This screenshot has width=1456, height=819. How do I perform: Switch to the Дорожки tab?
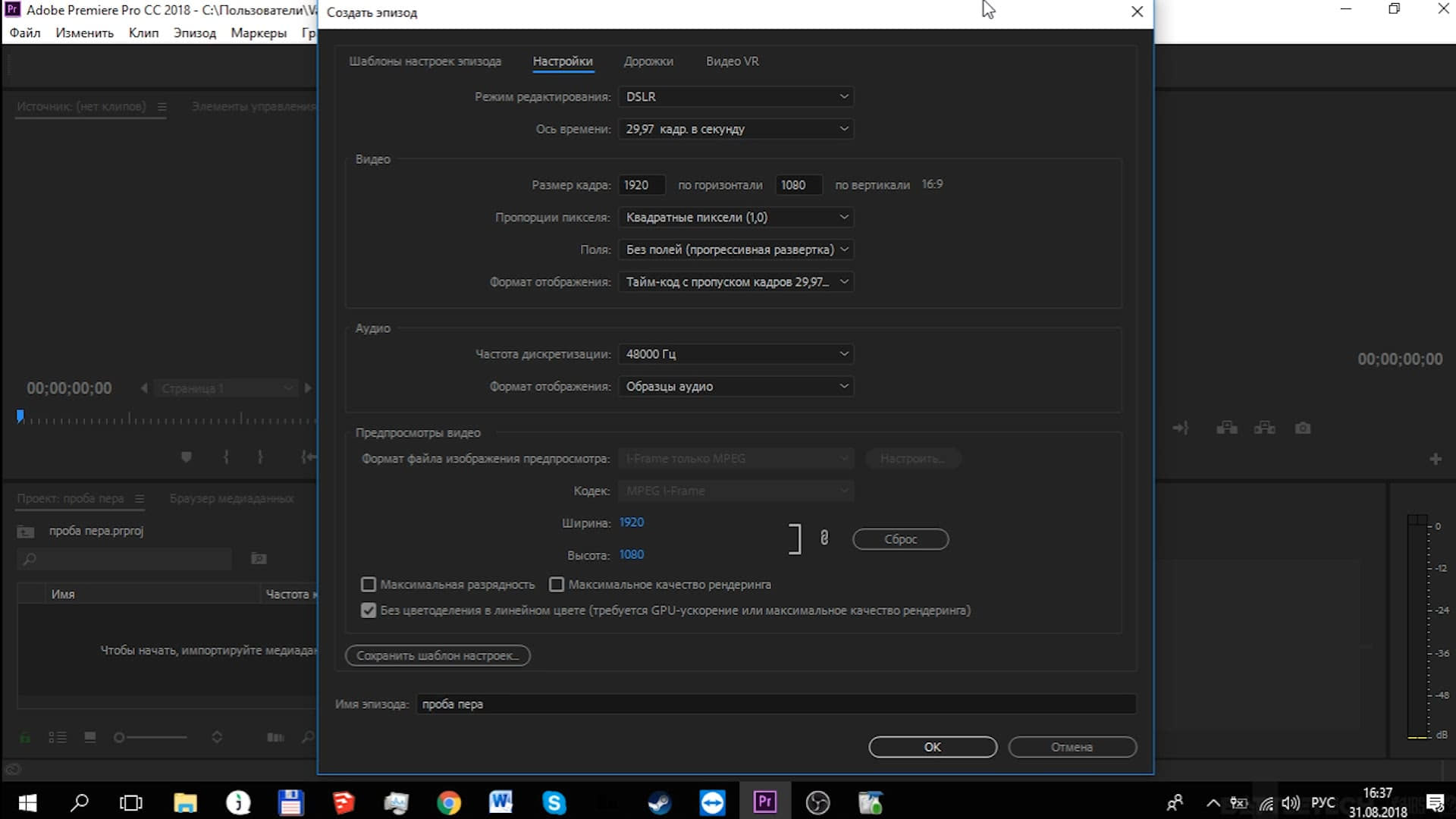648,61
